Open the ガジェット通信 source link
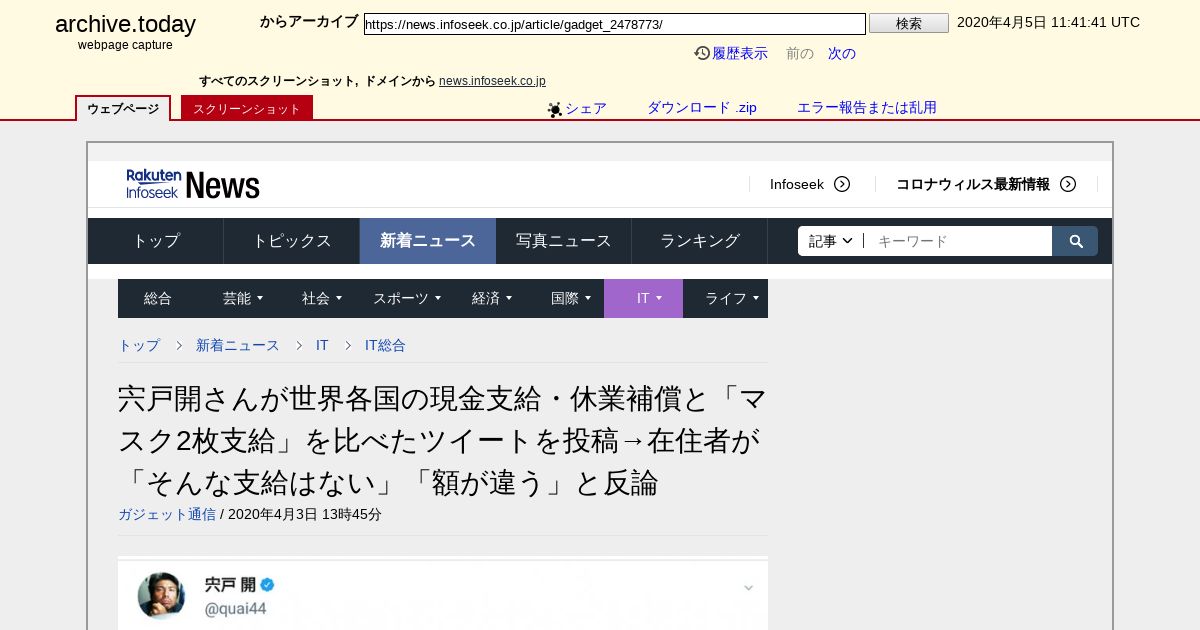Image resolution: width=1200 pixels, height=630 pixels. 167,514
